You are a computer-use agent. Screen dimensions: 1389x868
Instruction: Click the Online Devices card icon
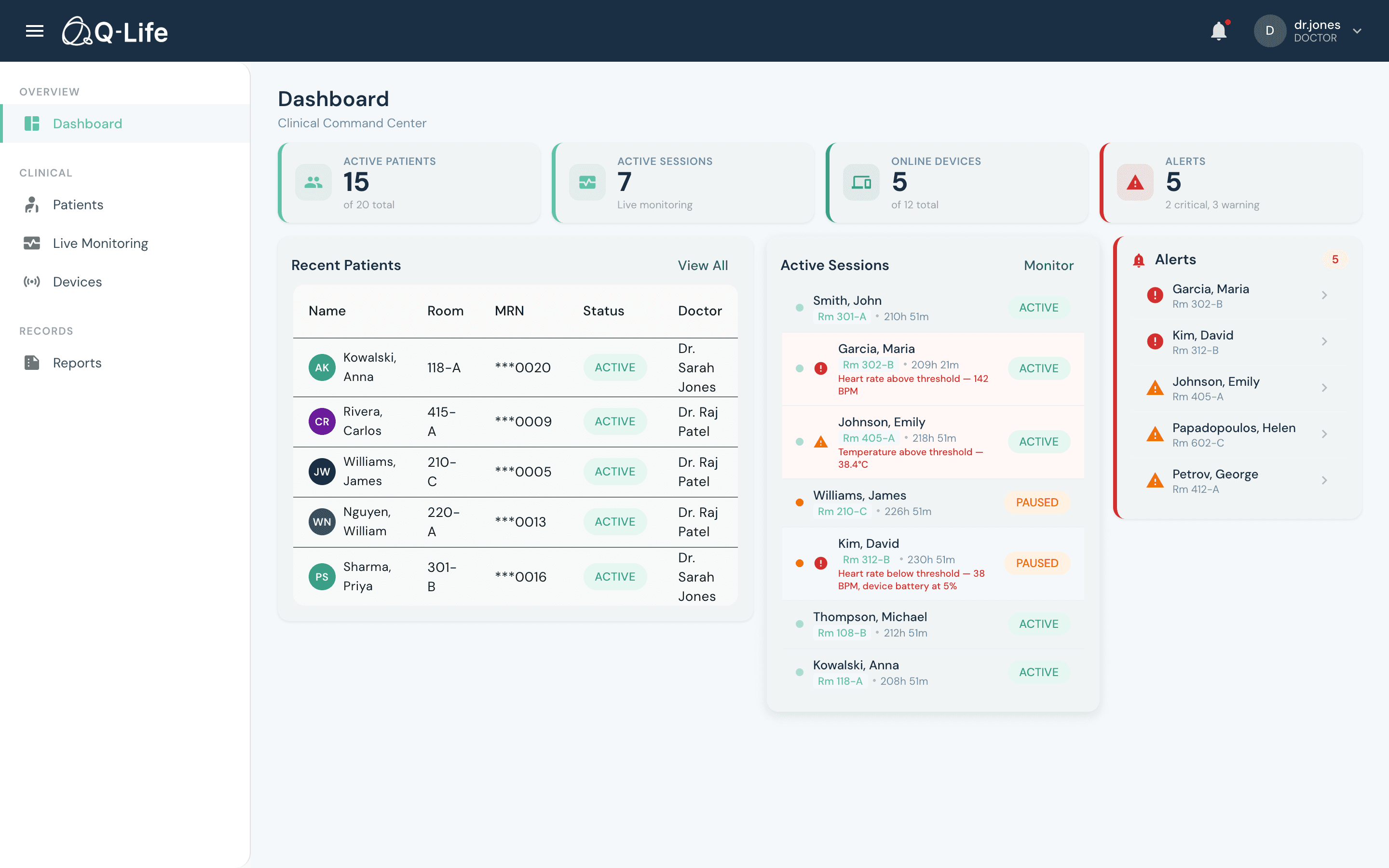click(x=860, y=182)
